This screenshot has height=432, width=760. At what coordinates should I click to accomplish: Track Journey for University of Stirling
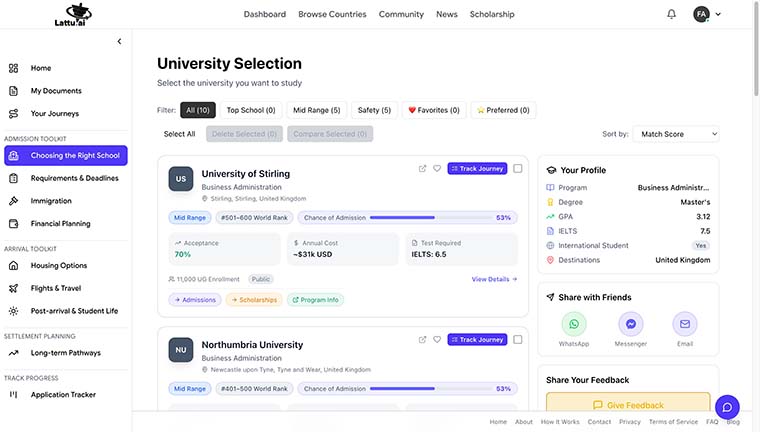[x=477, y=168]
